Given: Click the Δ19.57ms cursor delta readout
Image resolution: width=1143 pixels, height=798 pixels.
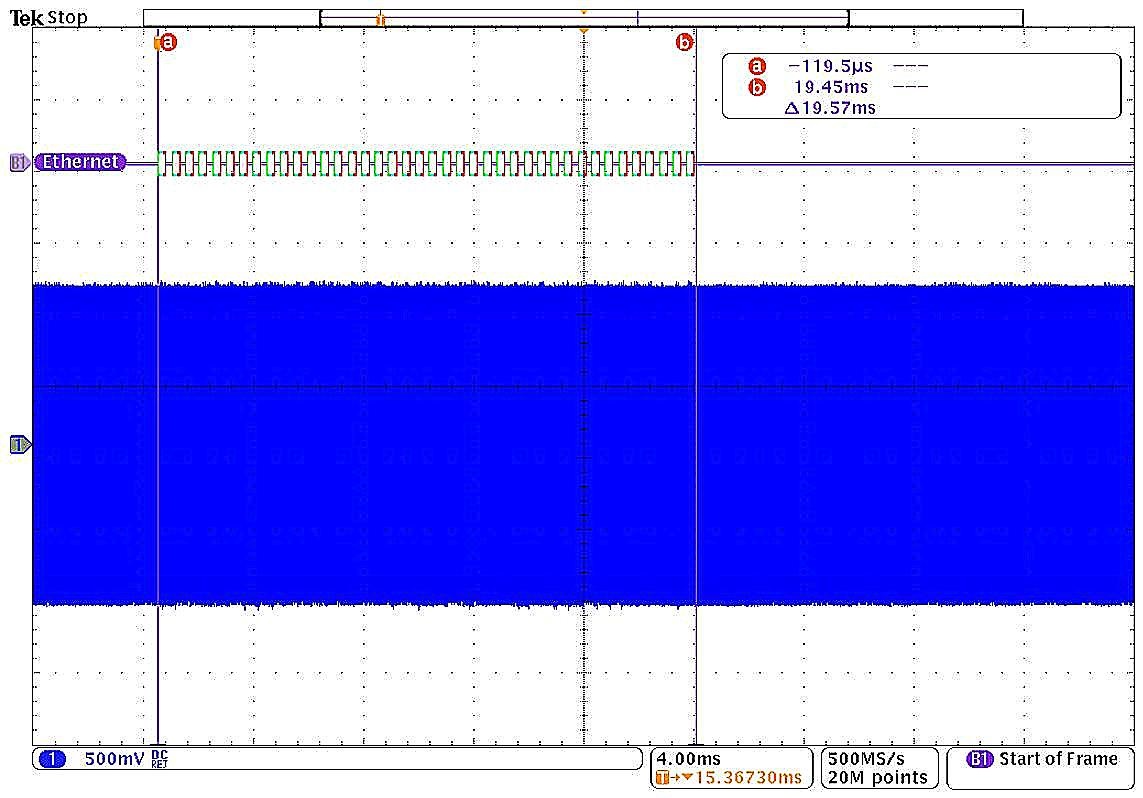Looking at the screenshot, I should pos(830,107).
